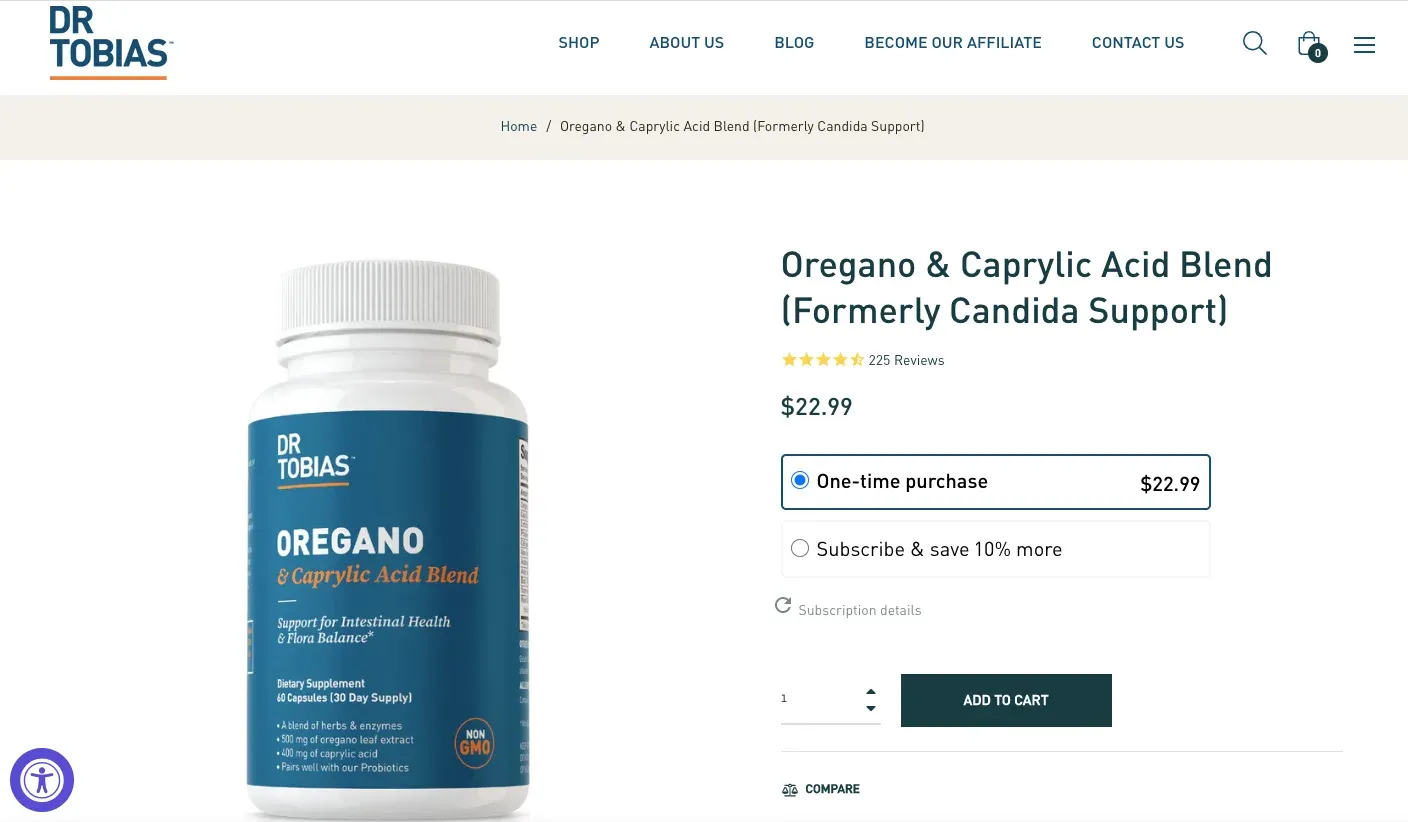Select Subscribe & save 10% more
1408x822 pixels.
[995, 549]
